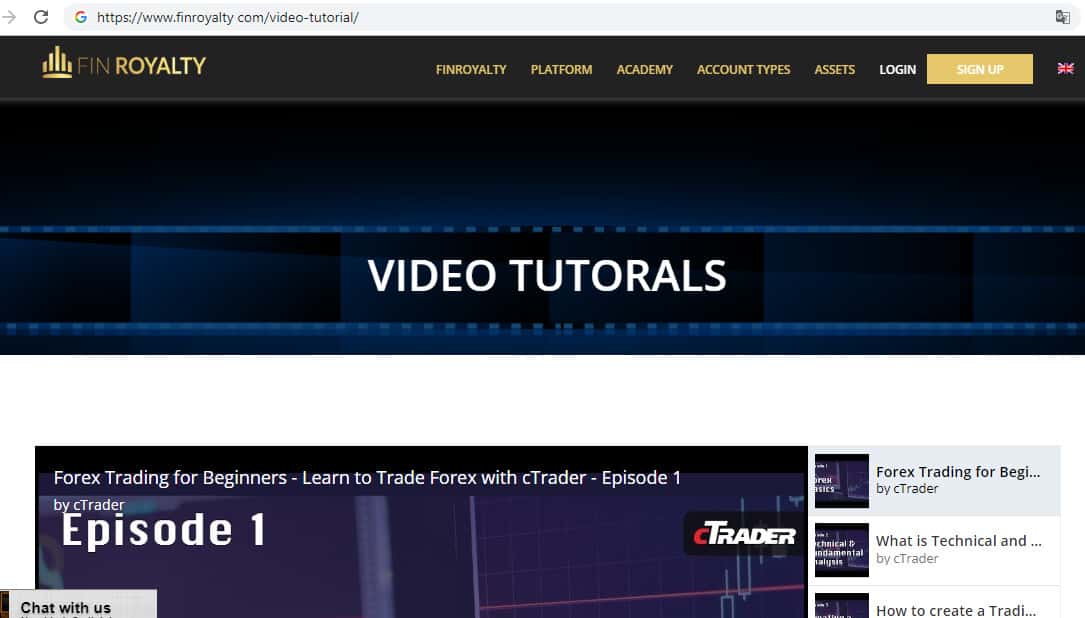
Task: Open the translate page icon
Action: [1062, 17]
